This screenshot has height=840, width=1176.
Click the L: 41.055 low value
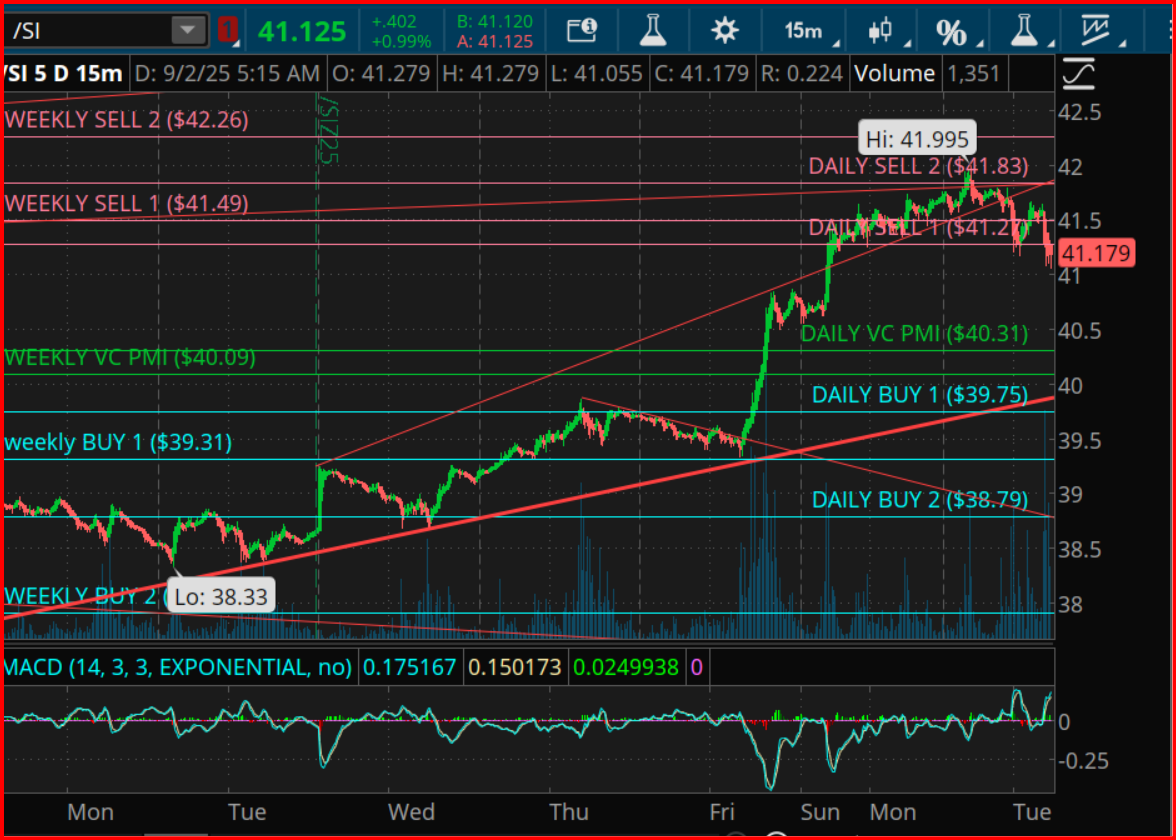(x=596, y=74)
